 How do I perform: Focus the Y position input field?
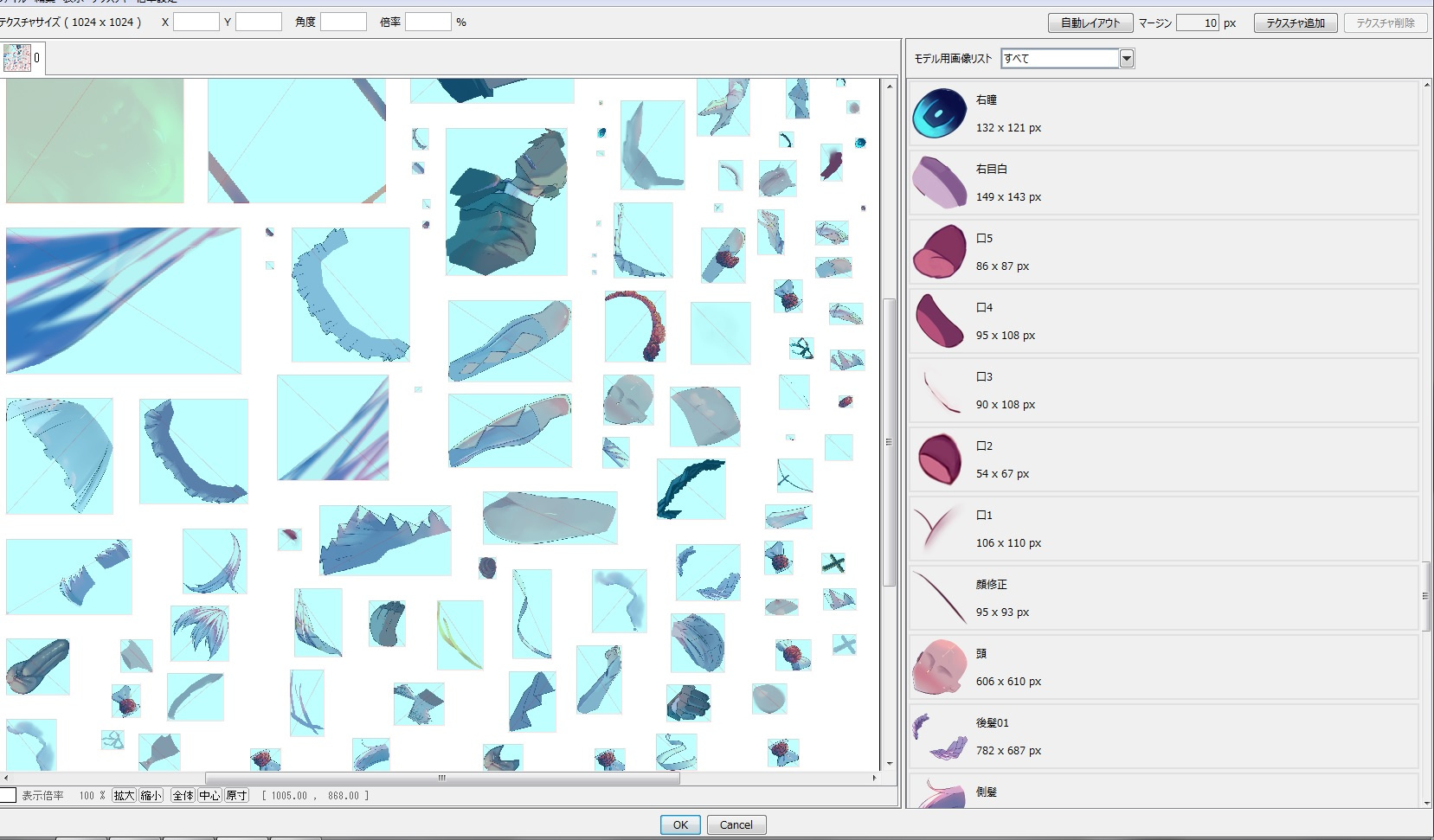click(x=259, y=22)
